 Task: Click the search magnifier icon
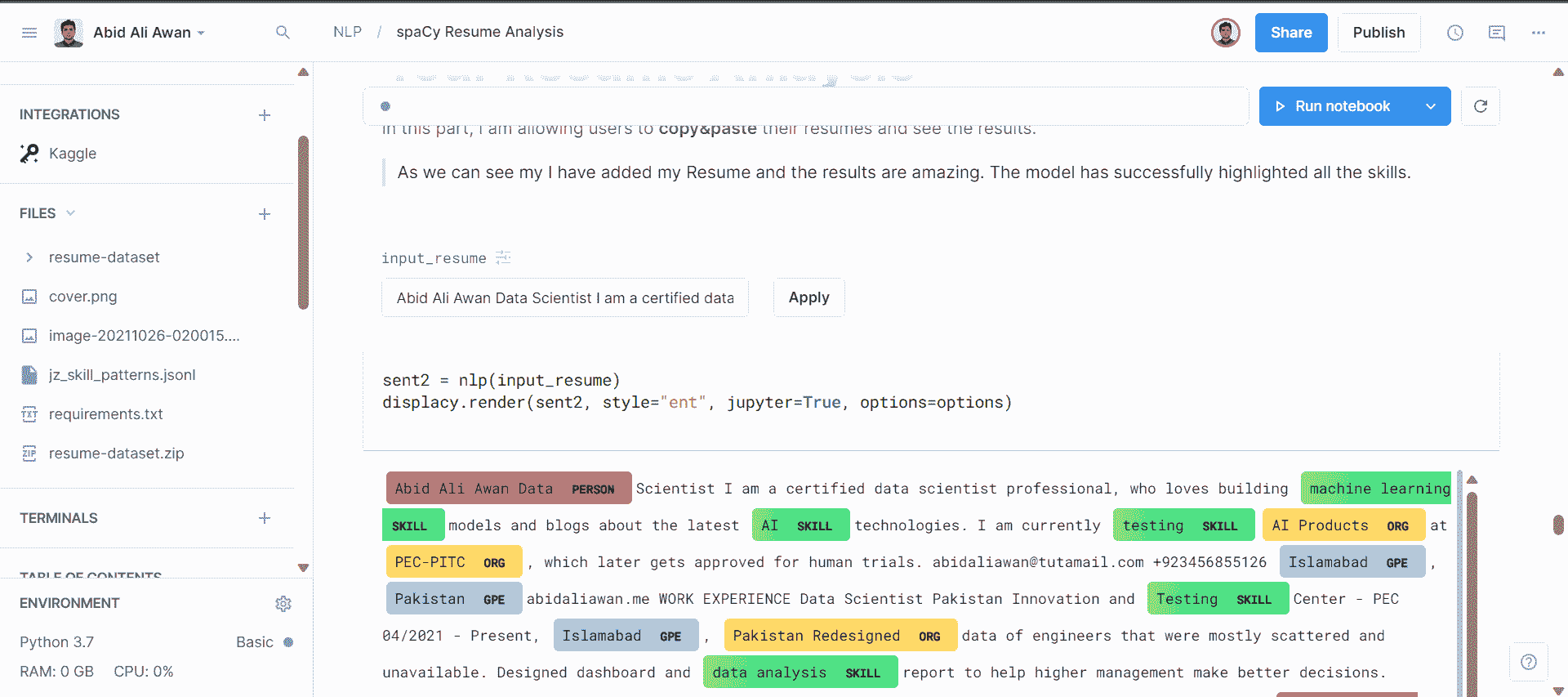click(x=283, y=33)
